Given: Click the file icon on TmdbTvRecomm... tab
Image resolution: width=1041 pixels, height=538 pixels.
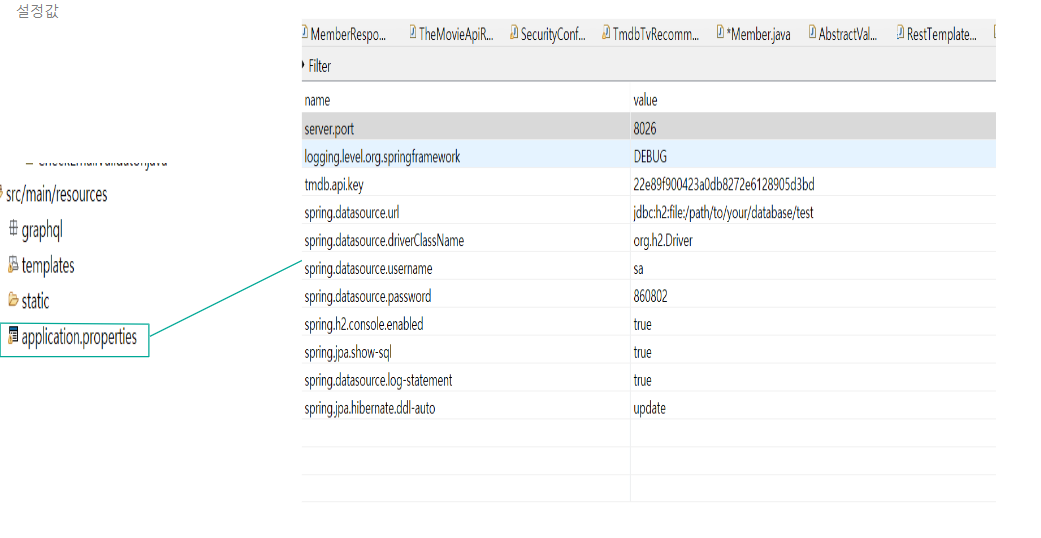Looking at the screenshot, I should click(606, 32).
